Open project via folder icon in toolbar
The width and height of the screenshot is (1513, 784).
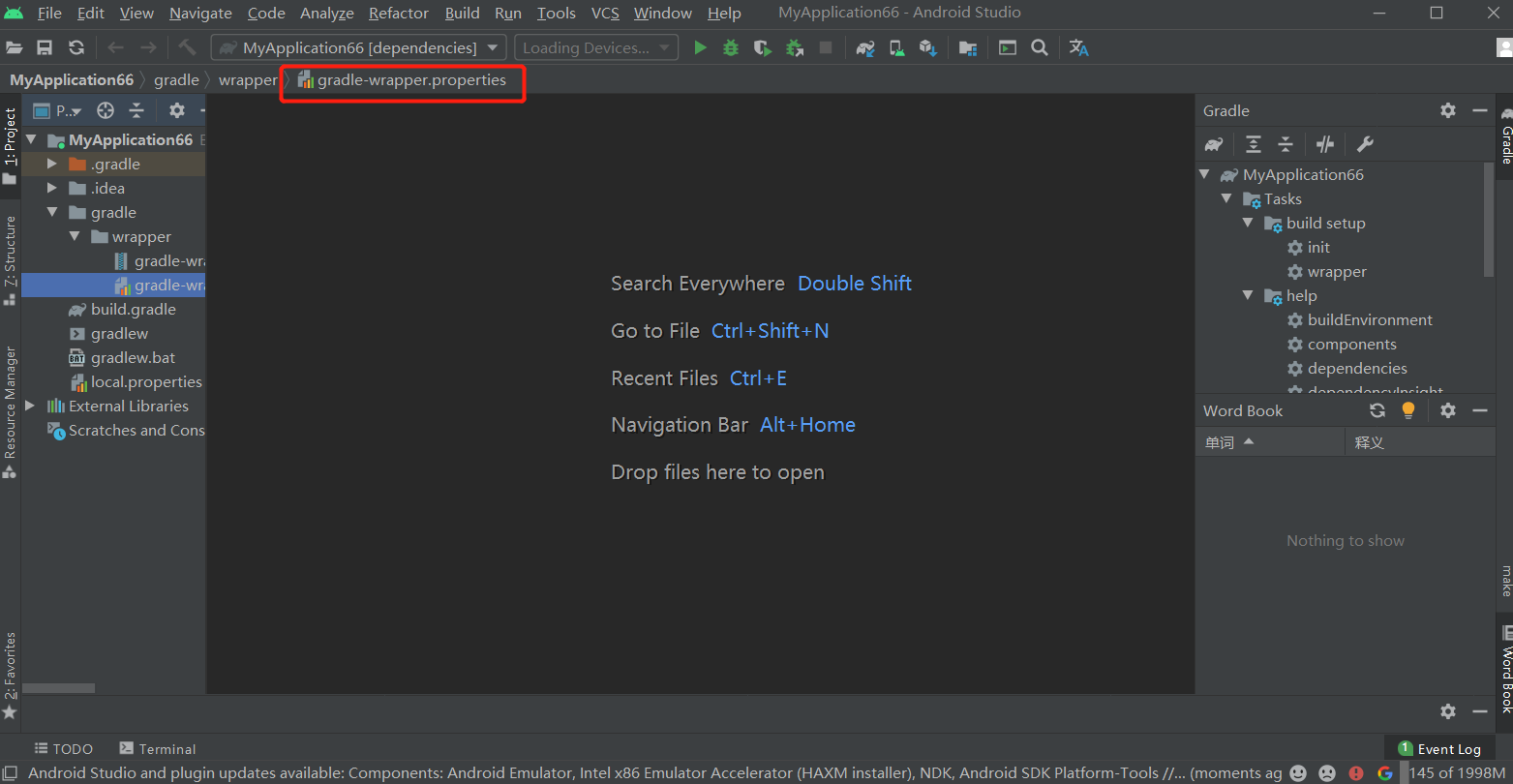point(14,47)
